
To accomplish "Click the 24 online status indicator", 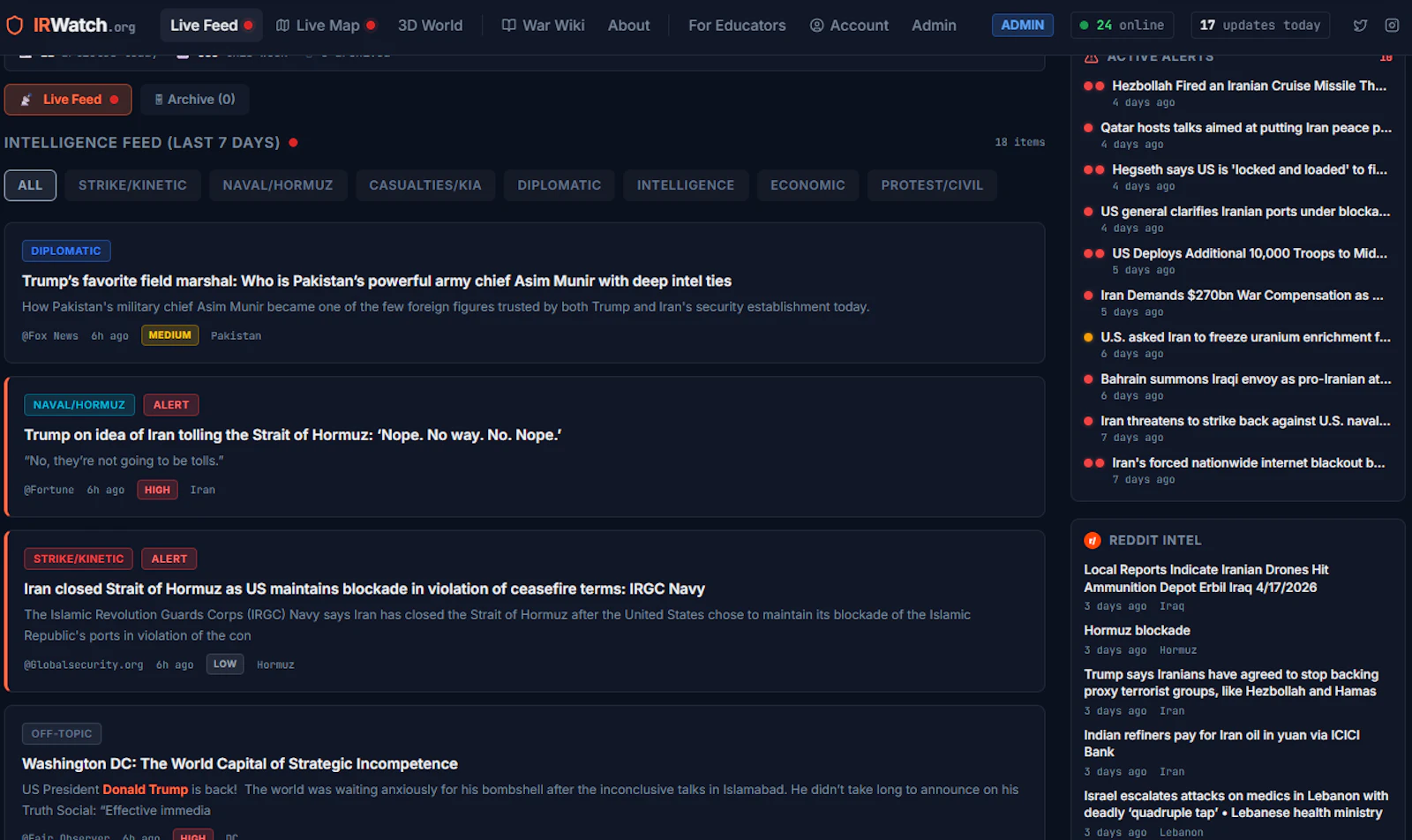I will click(1122, 25).
